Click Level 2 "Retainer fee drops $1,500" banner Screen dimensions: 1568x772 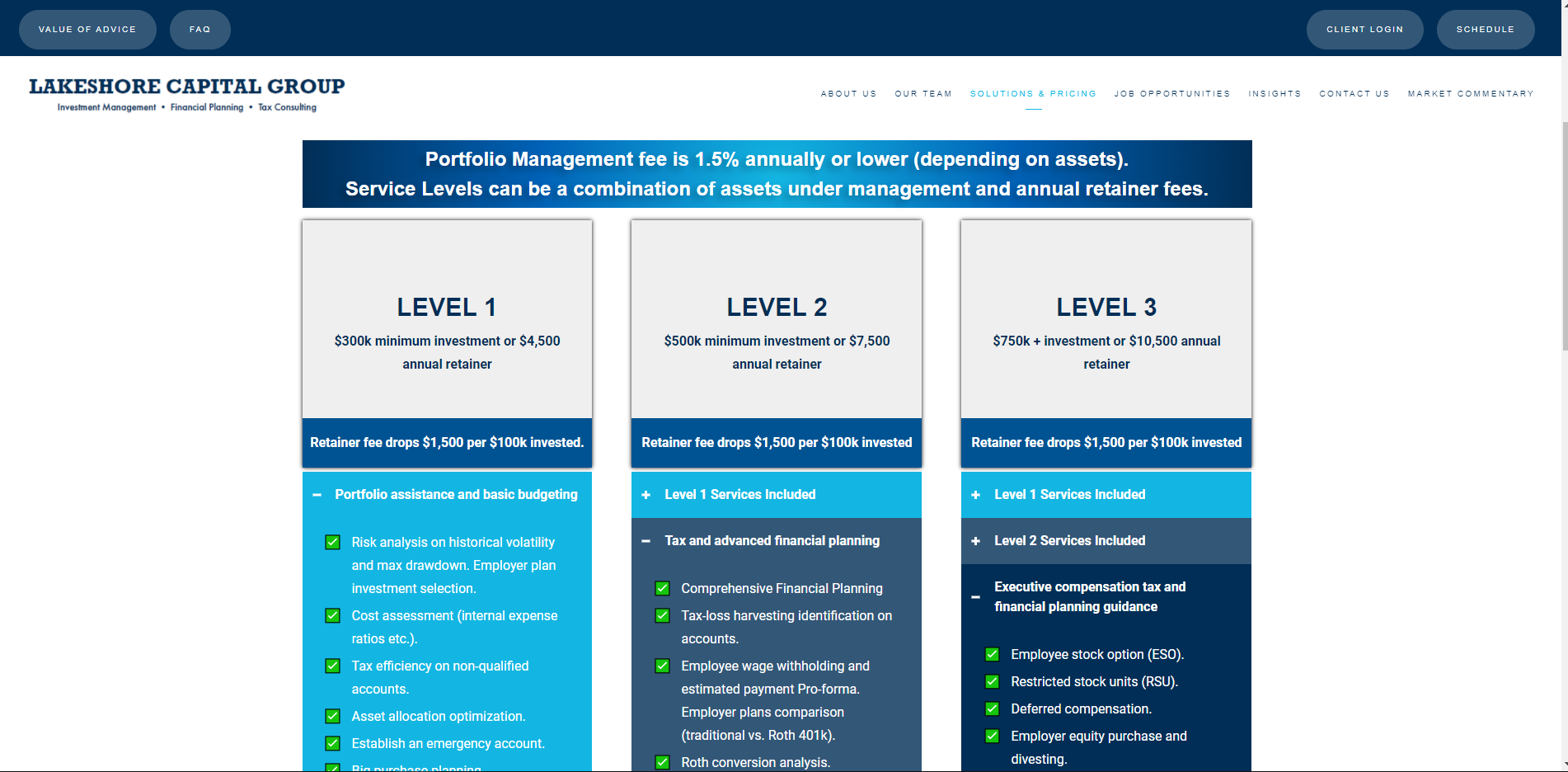pos(777,443)
